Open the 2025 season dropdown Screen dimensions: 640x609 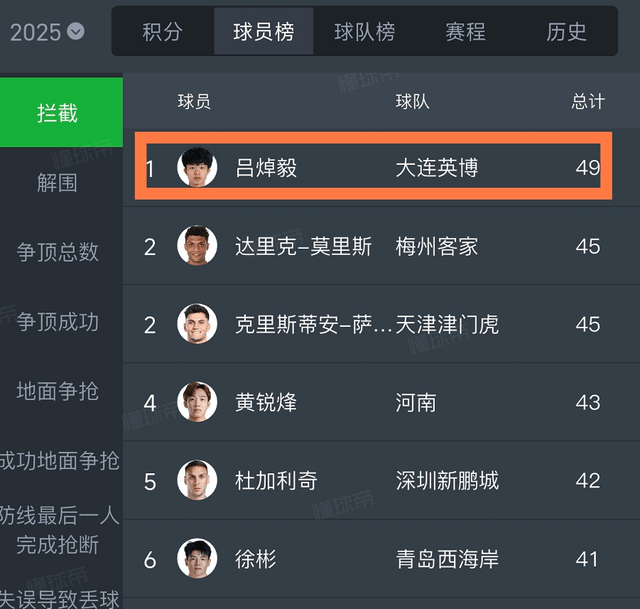click(x=47, y=32)
